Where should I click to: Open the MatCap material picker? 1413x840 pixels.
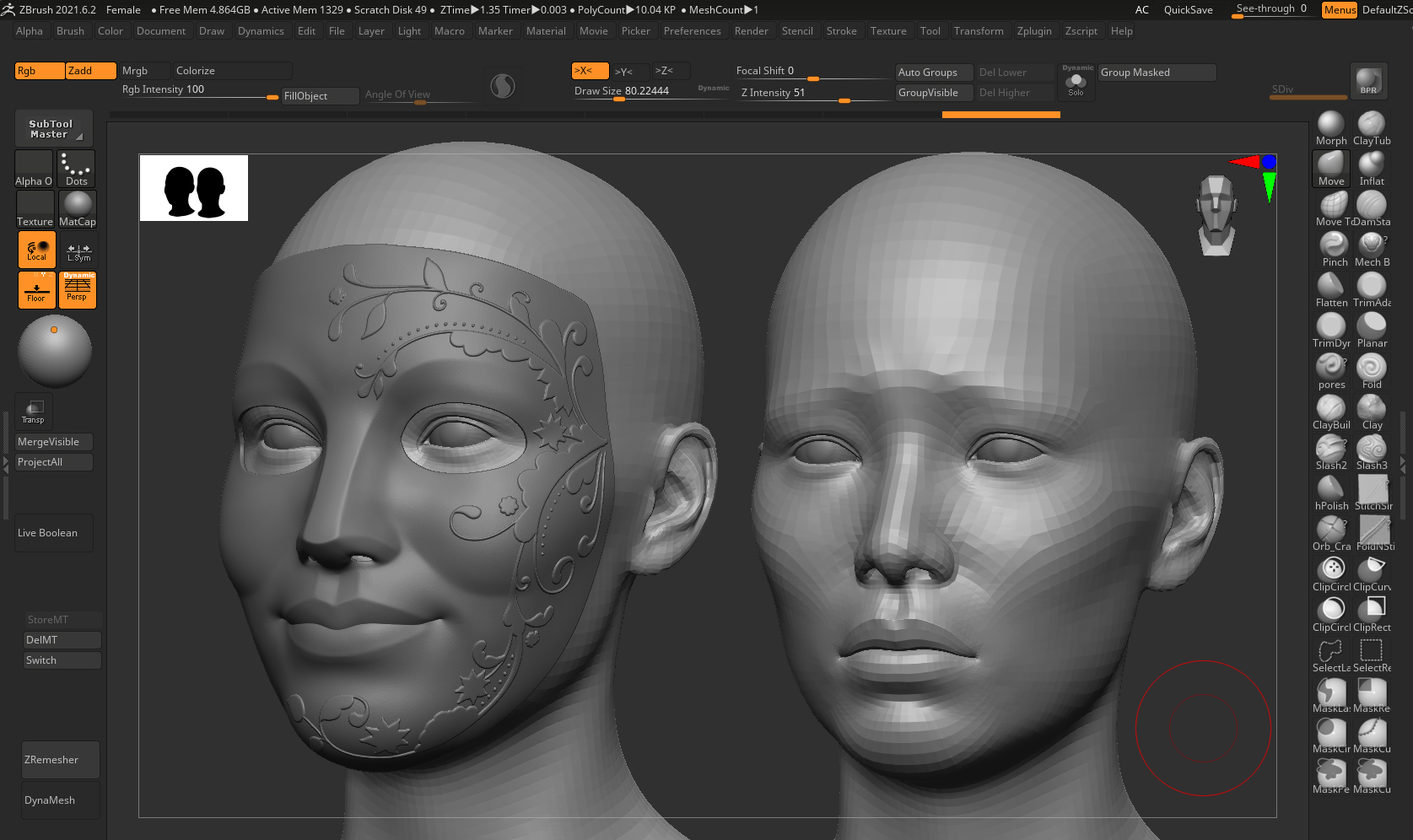[x=77, y=208]
